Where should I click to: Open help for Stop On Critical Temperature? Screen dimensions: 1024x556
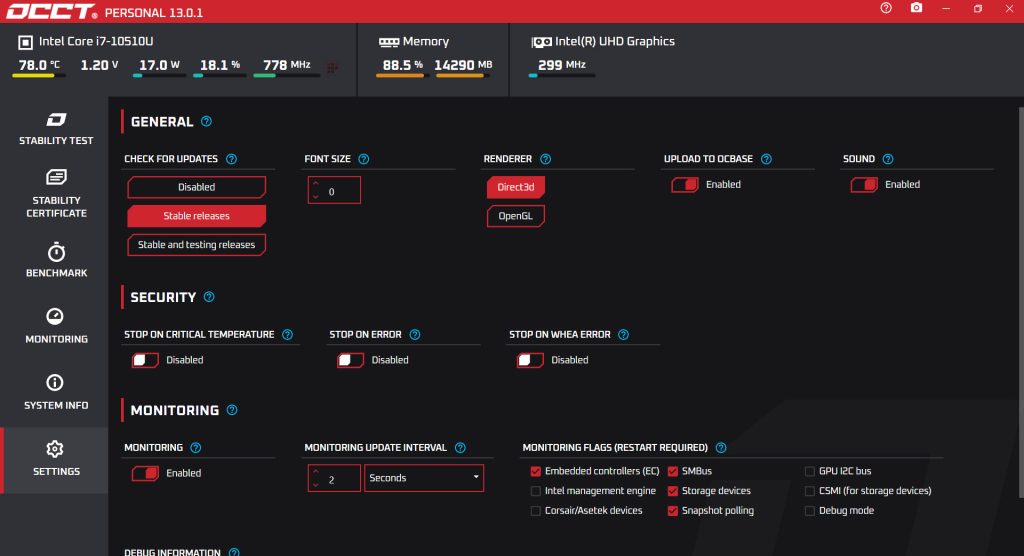tap(287, 335)
